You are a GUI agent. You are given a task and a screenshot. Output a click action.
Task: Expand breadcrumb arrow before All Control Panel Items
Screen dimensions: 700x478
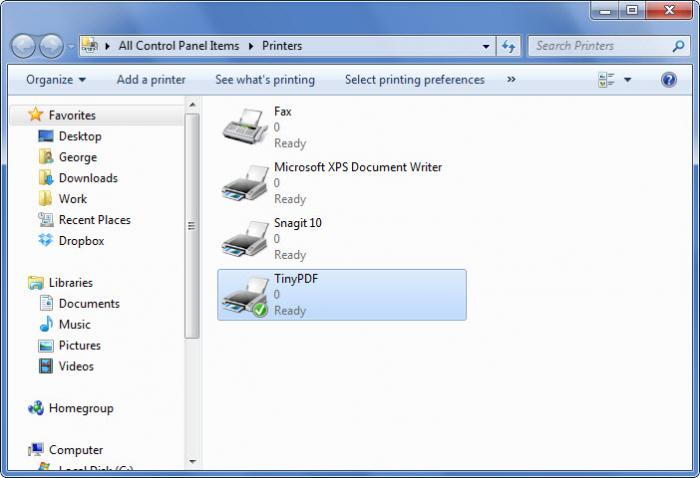tap(107, 46)
